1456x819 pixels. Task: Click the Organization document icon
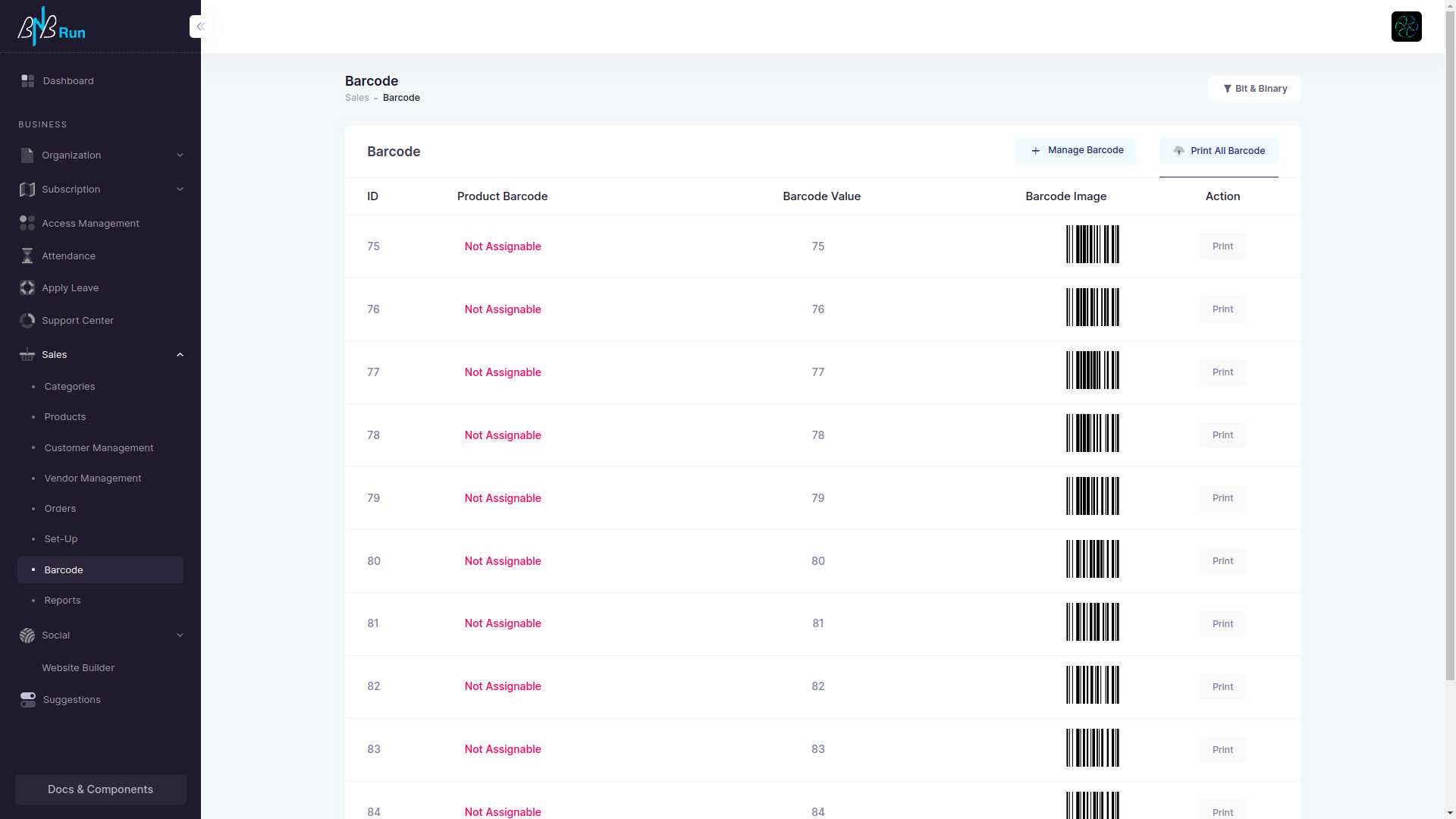(27, 155)
